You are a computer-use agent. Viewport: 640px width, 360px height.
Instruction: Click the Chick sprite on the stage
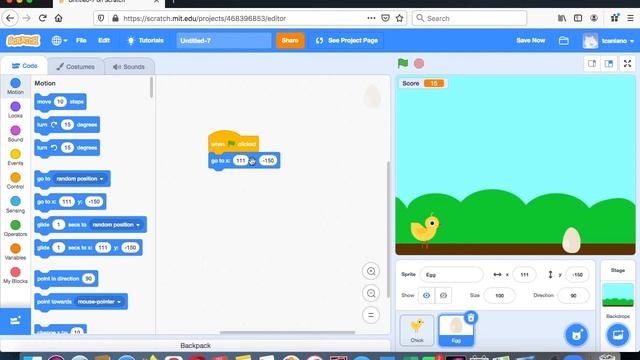tap(425, 230)
